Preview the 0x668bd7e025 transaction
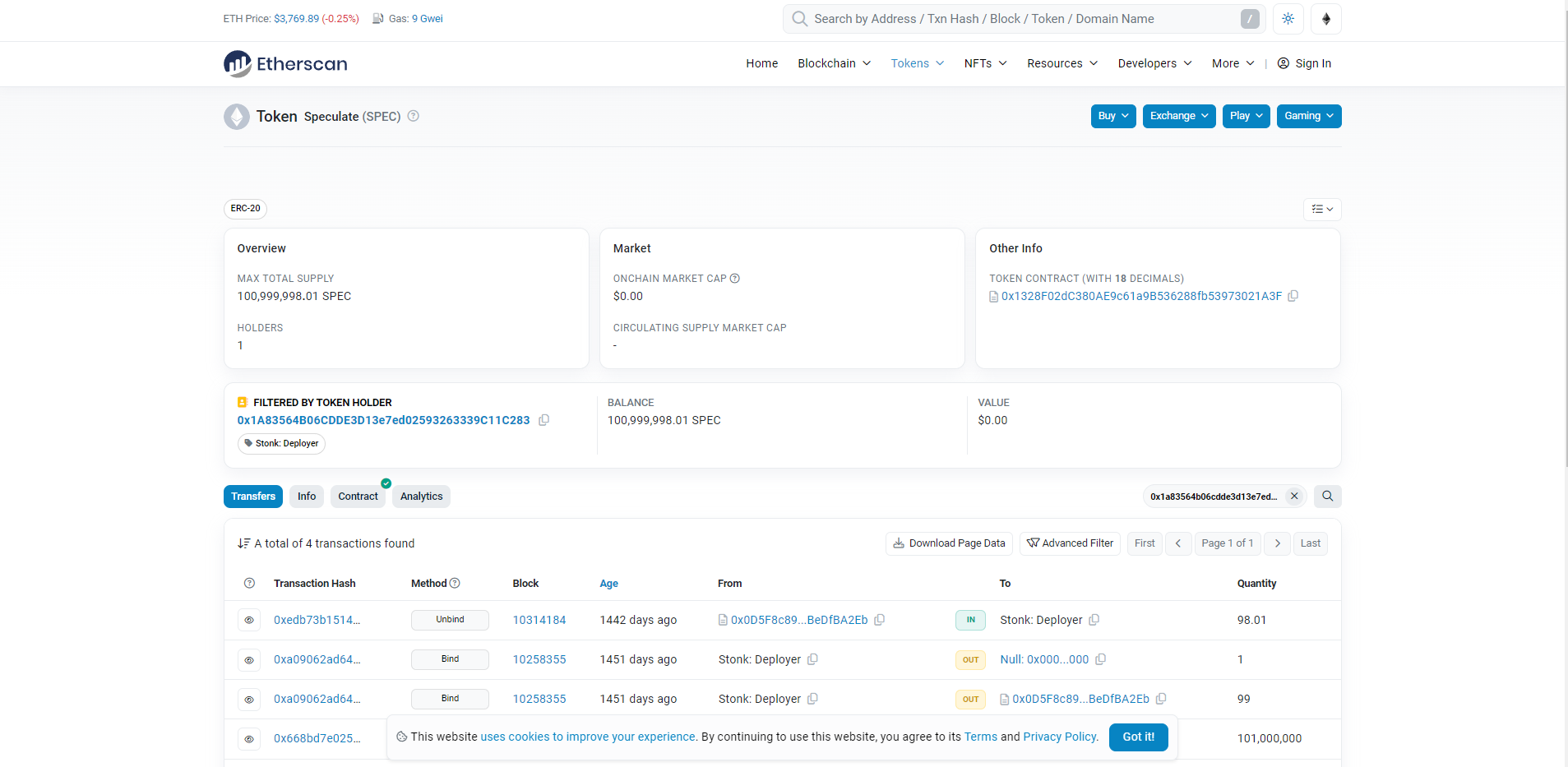 tap(249, 738)
